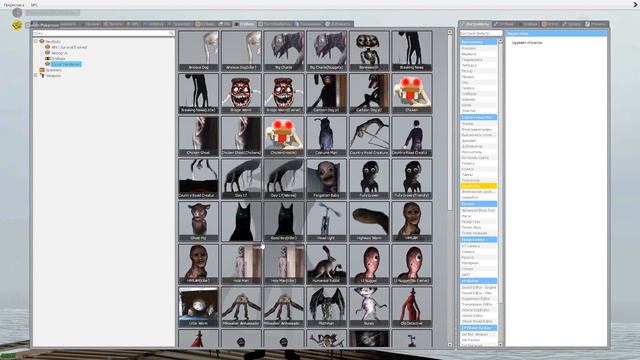The height and width of the screenshot is (360, 640).
Task: Click the yellow highlighted tool entry
Action: [x=478, y=186]
